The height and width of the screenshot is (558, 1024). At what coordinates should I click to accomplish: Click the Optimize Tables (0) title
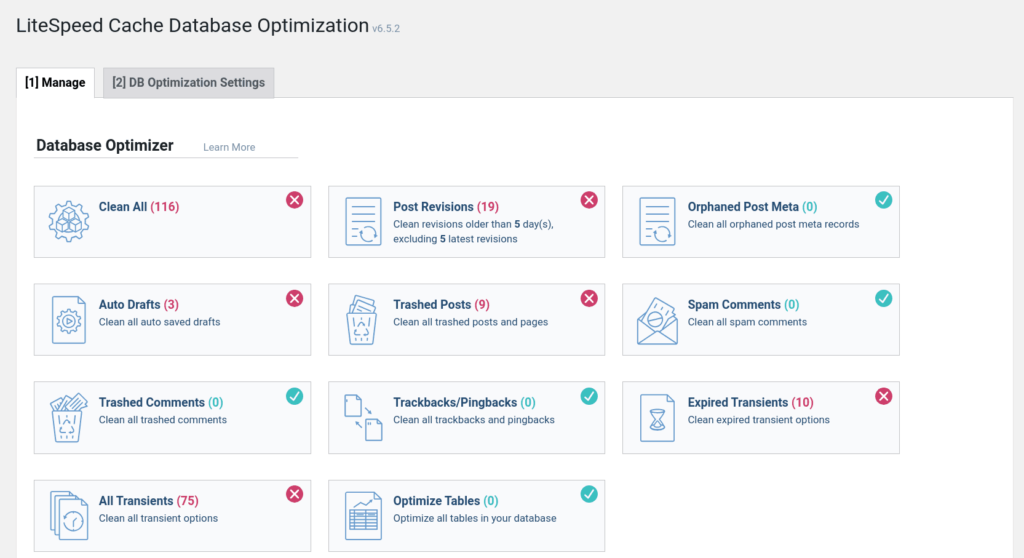(x=445, y=501)
